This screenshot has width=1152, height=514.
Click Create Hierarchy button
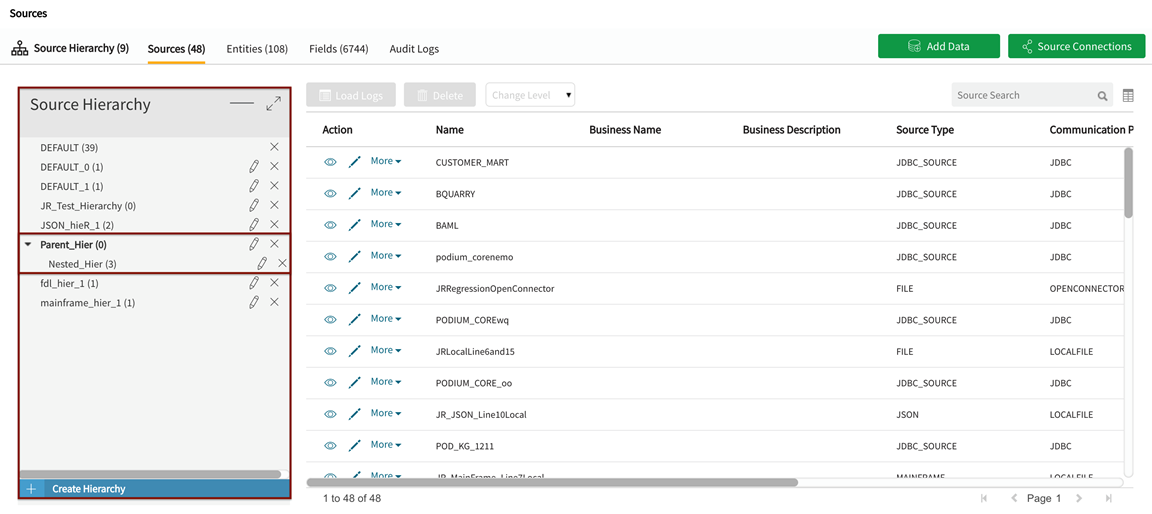(x=154, y=488)
